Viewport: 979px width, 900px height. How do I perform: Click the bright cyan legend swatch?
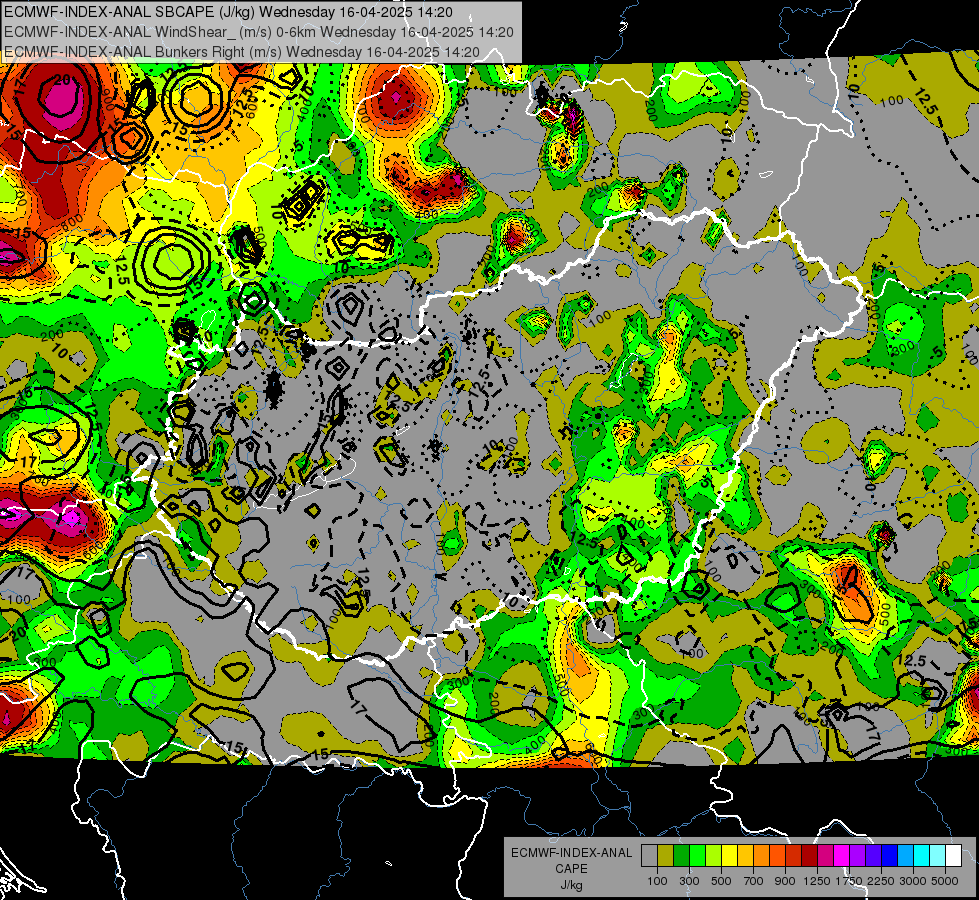coord(922,856)
